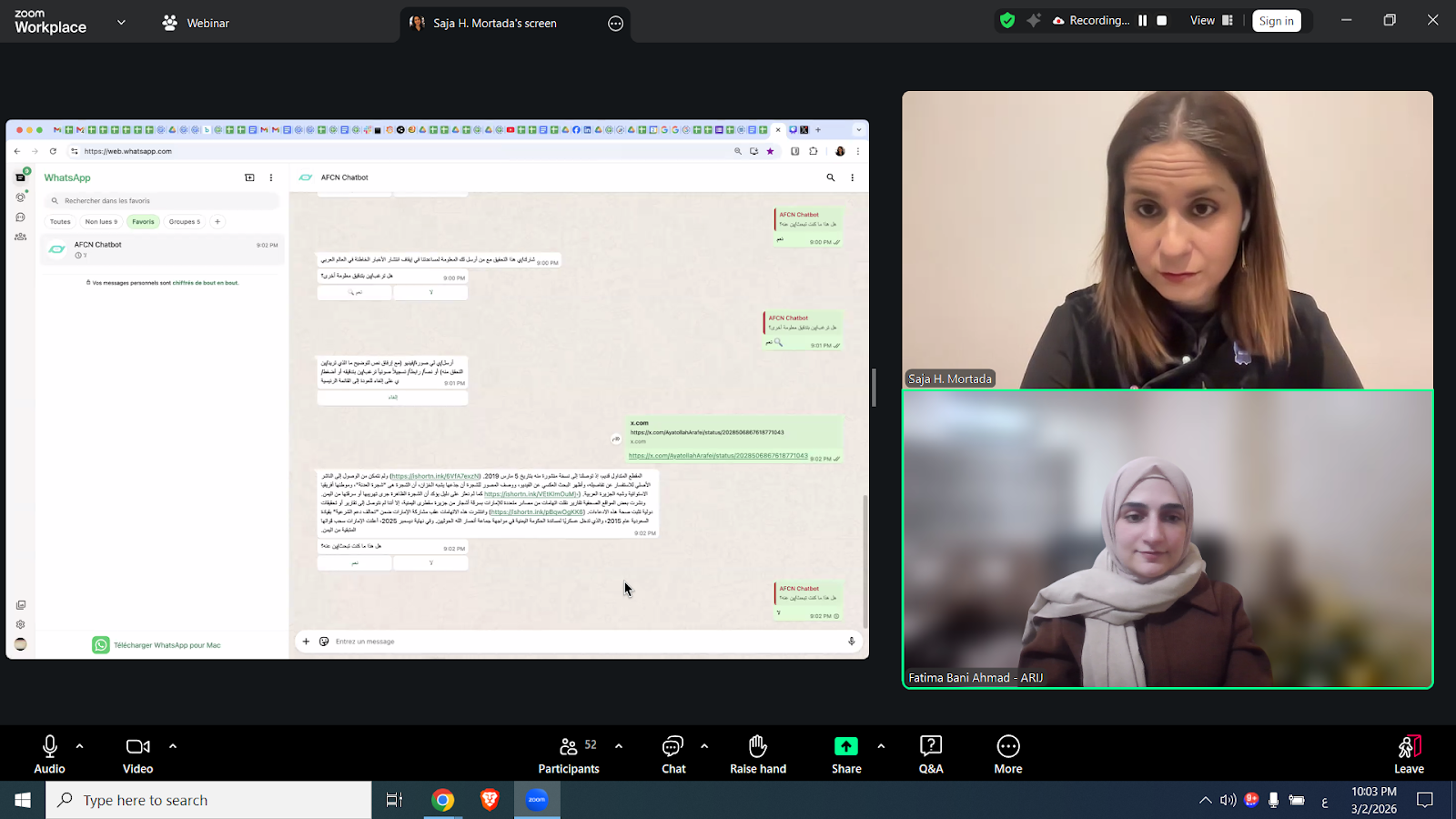The image size is (1456, 819).
Task: Open the ishortn.ink/6VfA7exzN link
Action: [435, 476]
